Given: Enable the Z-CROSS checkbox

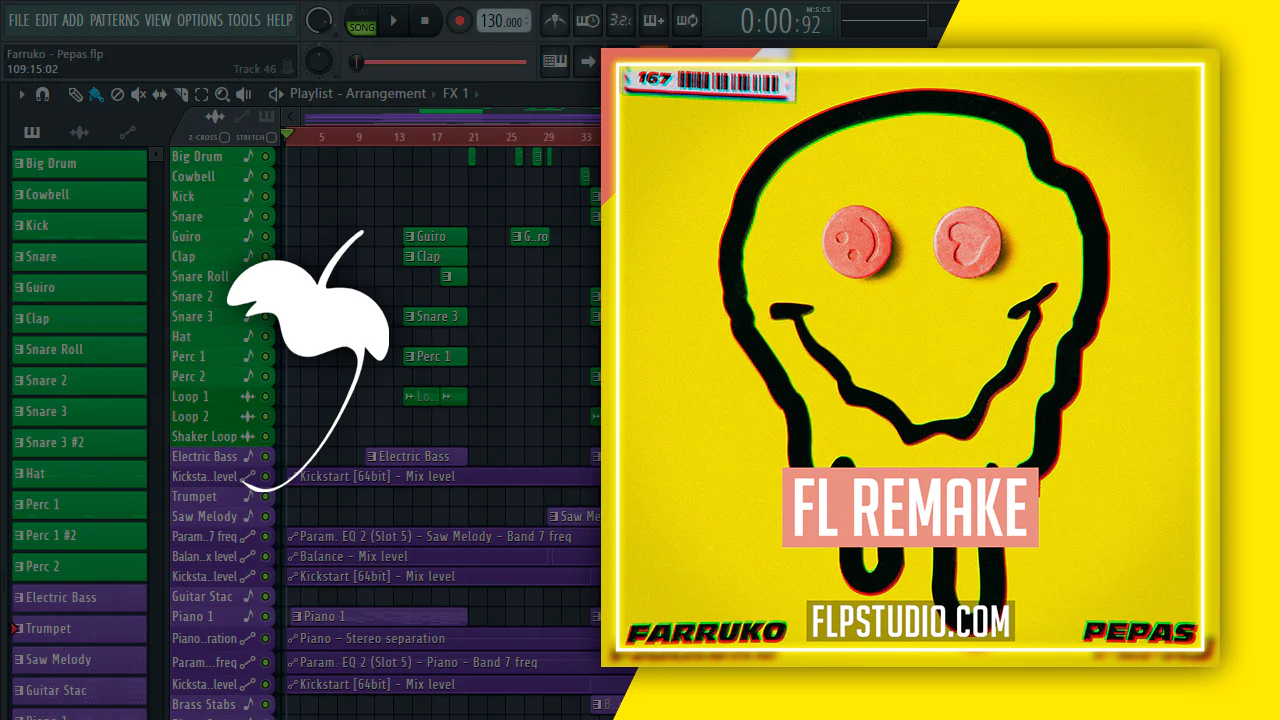Looking at the screenshot, I should (x=224, y=137).
